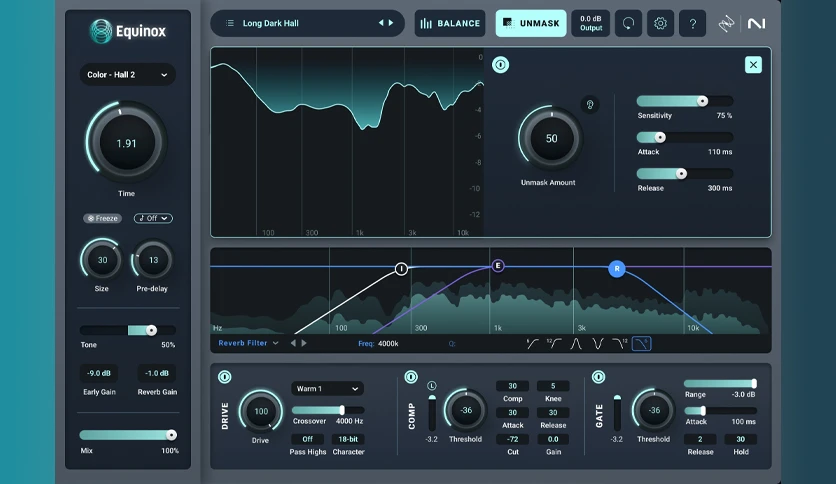Image resolution: width=836 pixels, height=484 pixels.
Task: Open the tempo sync Off dropdown
Action: point(153,218)
